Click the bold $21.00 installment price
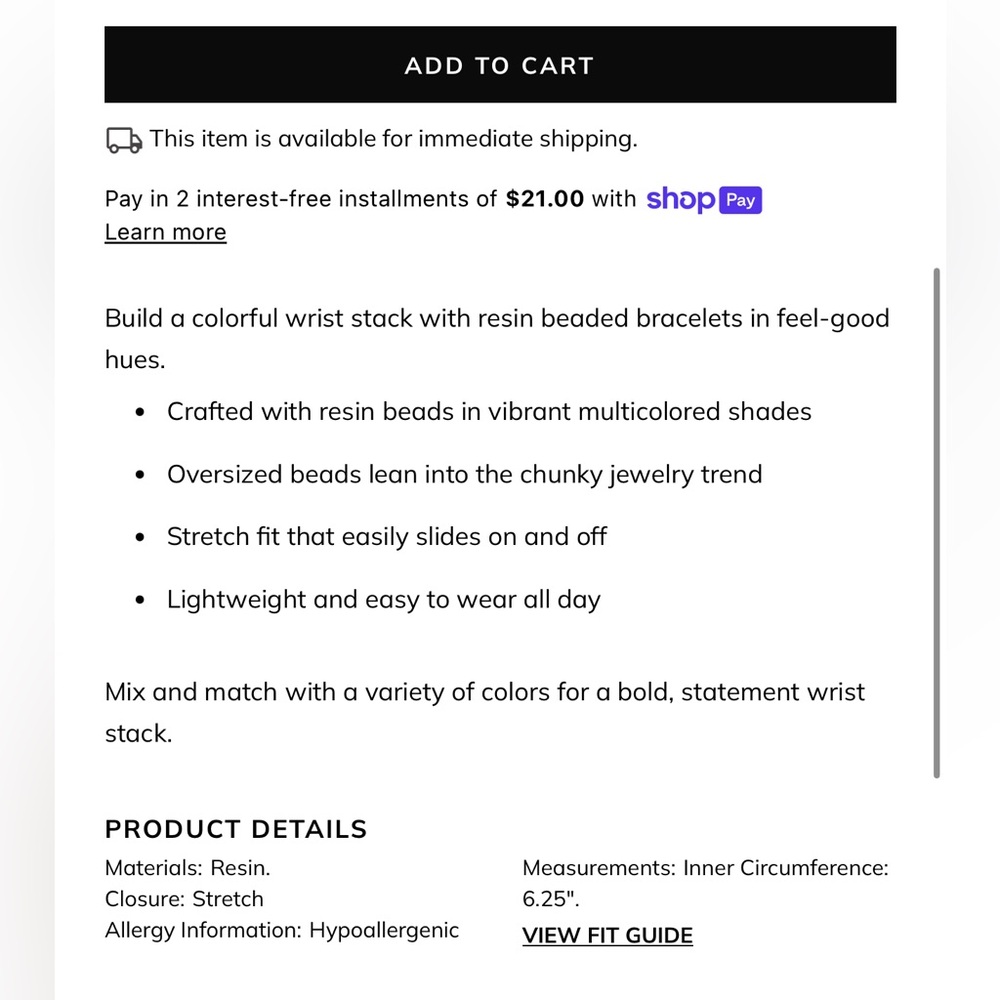The image size is (1000, 1000). pyautogui.click(x=545, y=199)
